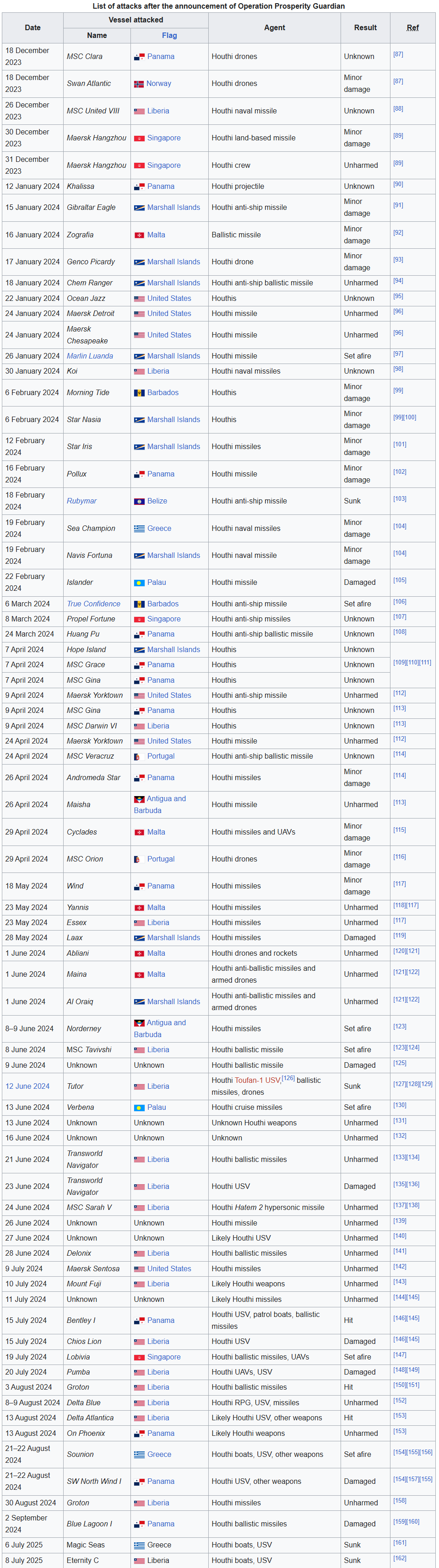The width and height of the screenshot is (439, 1568).
Task: Follow Portugal link in MSC Orion row
Action: 161,859
